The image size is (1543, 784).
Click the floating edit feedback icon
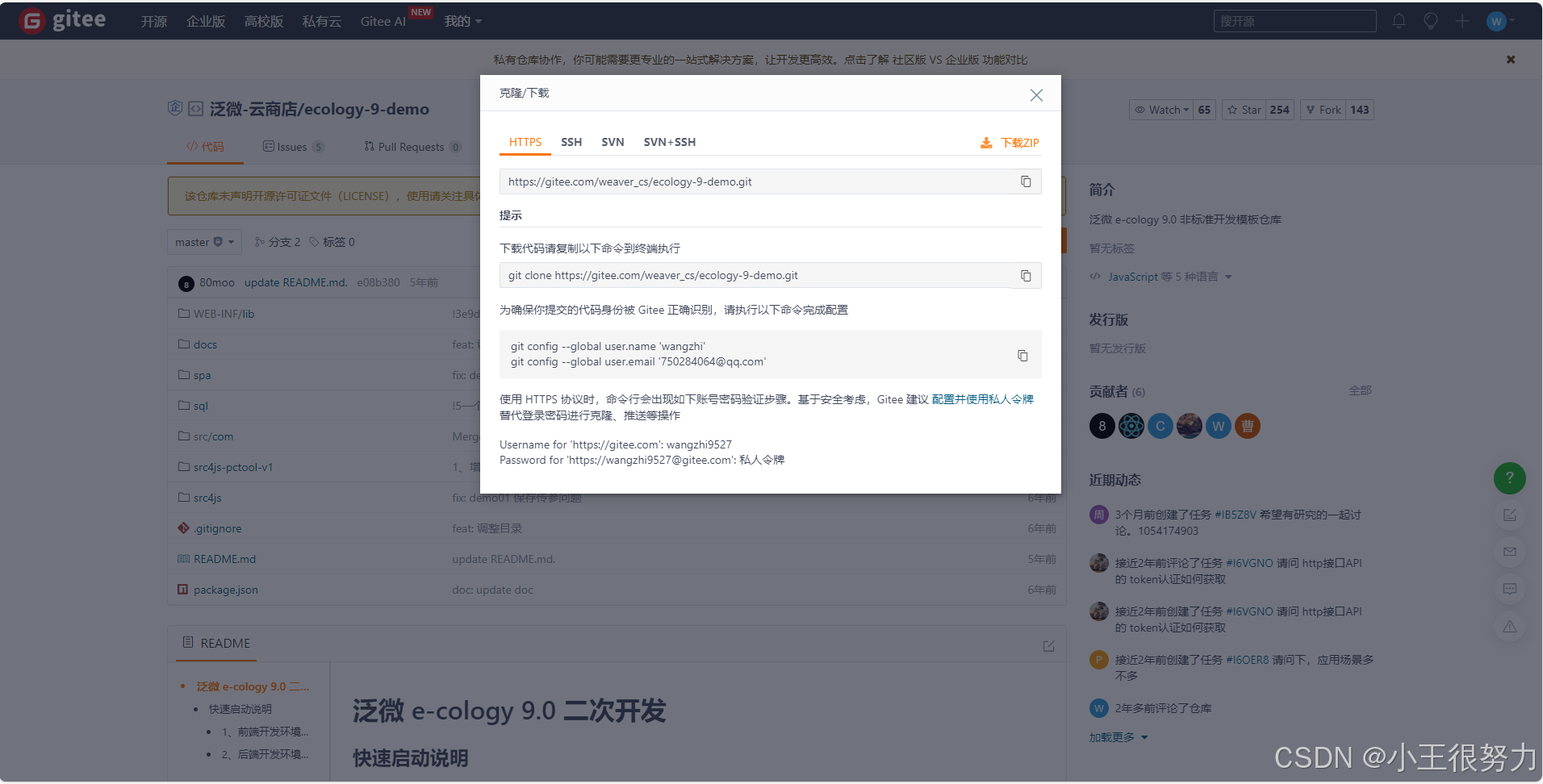(x=1510, y=515)
